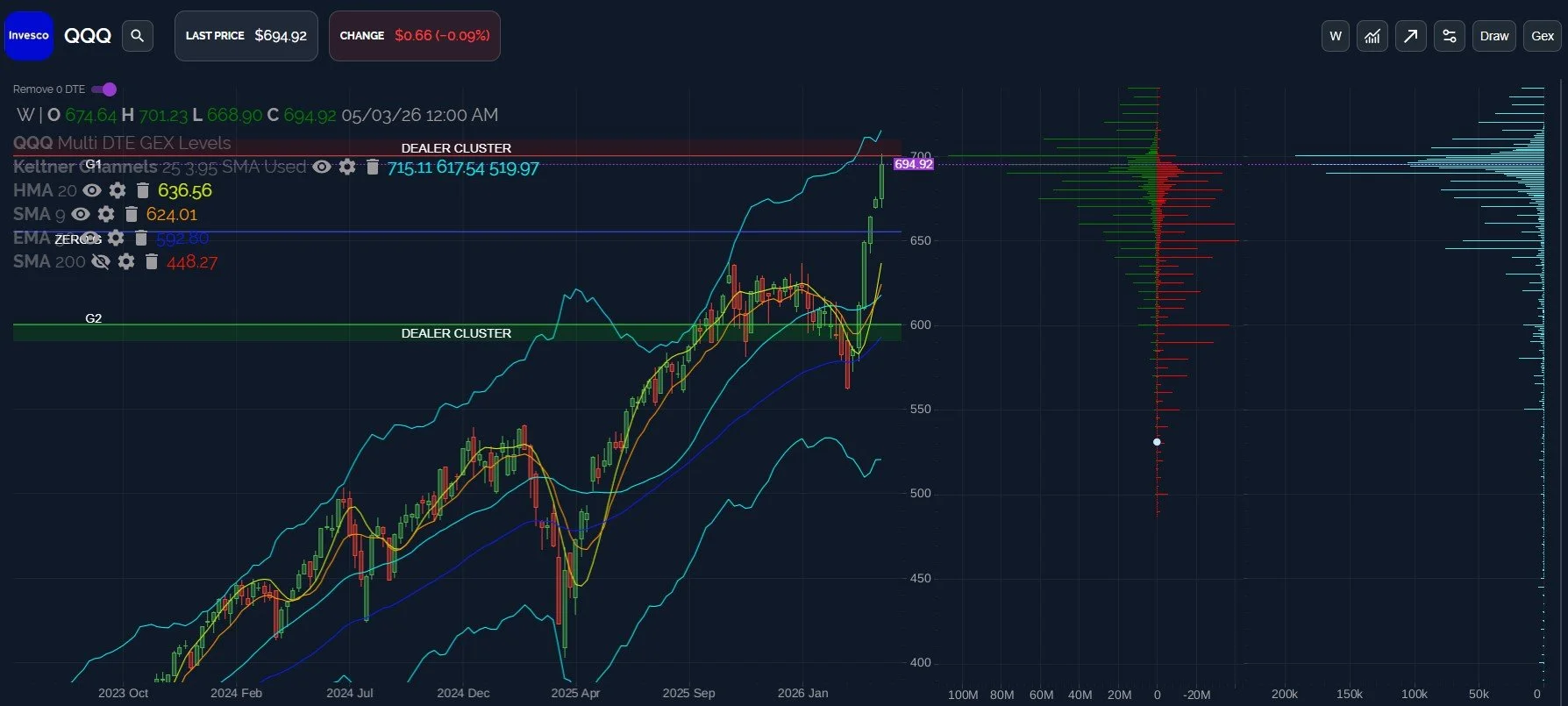Click the G2 level label
The width and height of the screenshot is (1568, 706).
(x=93, y=318)
